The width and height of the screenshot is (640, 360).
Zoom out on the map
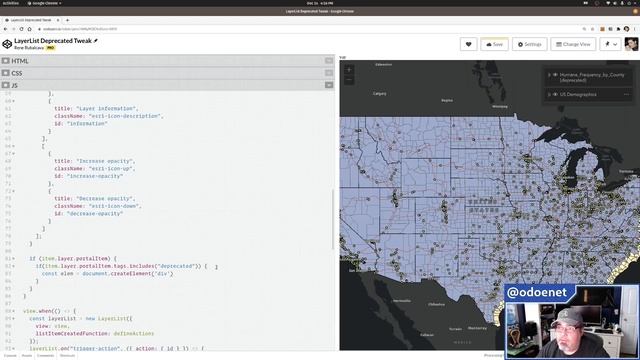click(x=349, y=80)
